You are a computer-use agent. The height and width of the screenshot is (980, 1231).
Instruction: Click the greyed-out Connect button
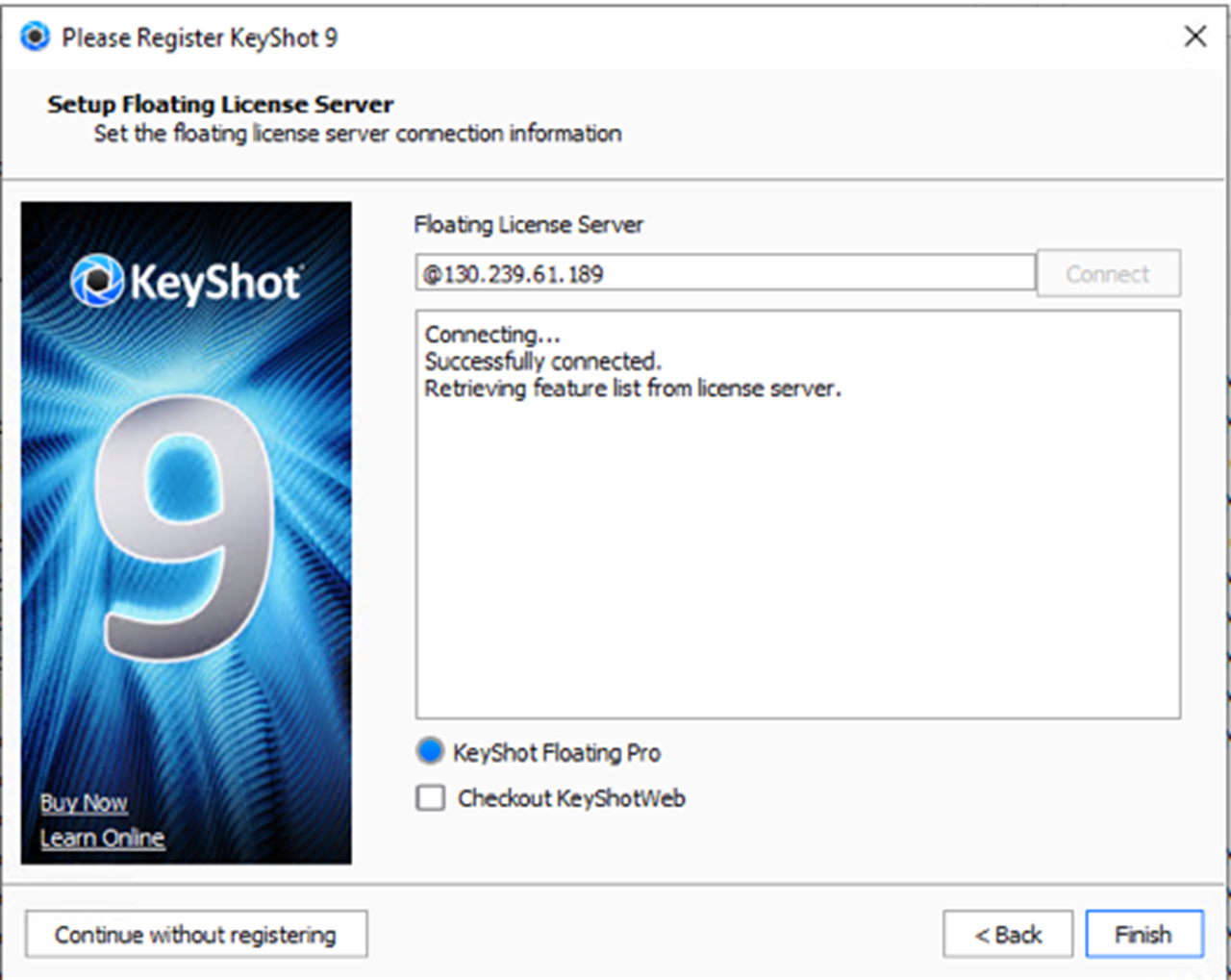[1108, 273]
